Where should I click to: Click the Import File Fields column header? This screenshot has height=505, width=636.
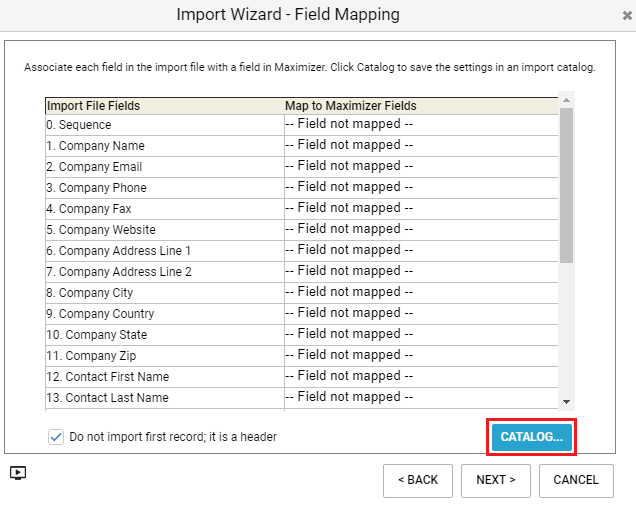[x=165, y=106]
